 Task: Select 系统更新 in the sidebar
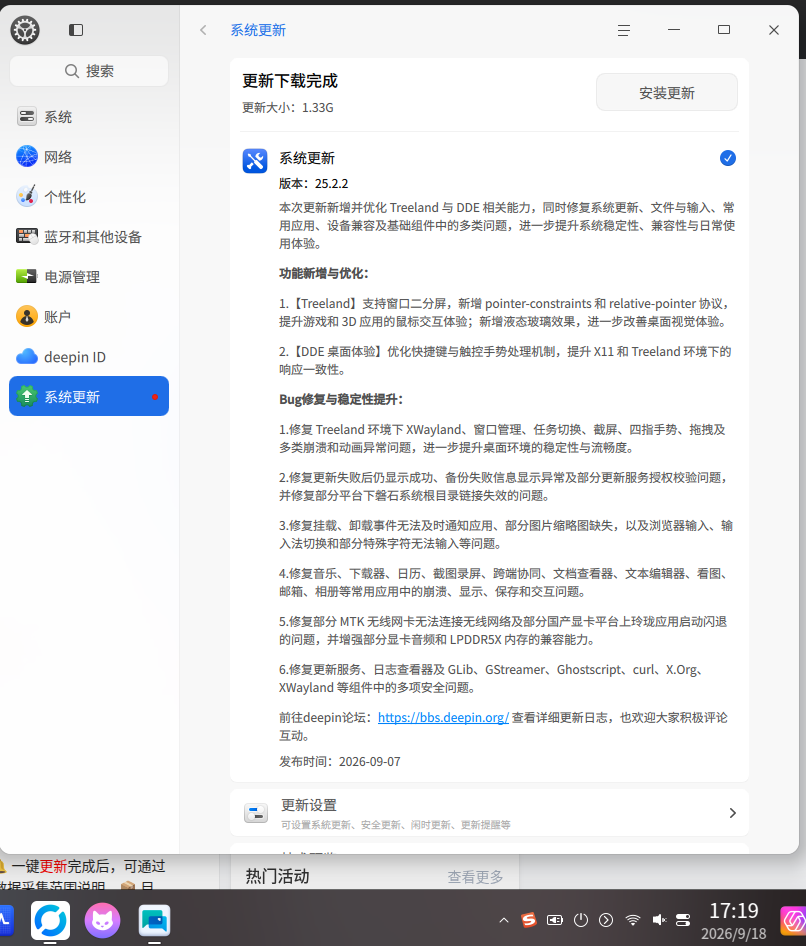click(89, 396)
